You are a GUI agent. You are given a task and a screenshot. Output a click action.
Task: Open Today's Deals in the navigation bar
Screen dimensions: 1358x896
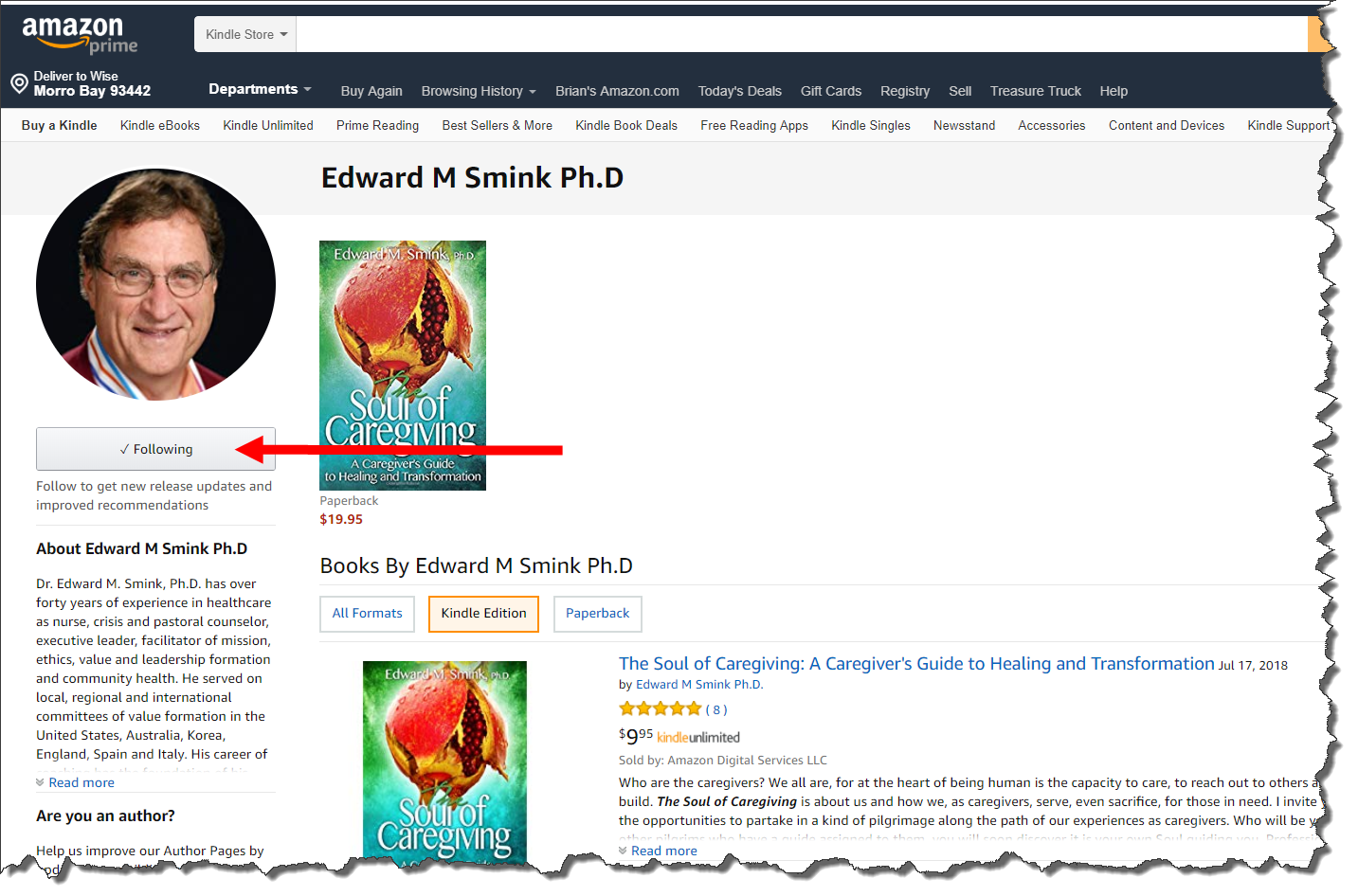740,91
